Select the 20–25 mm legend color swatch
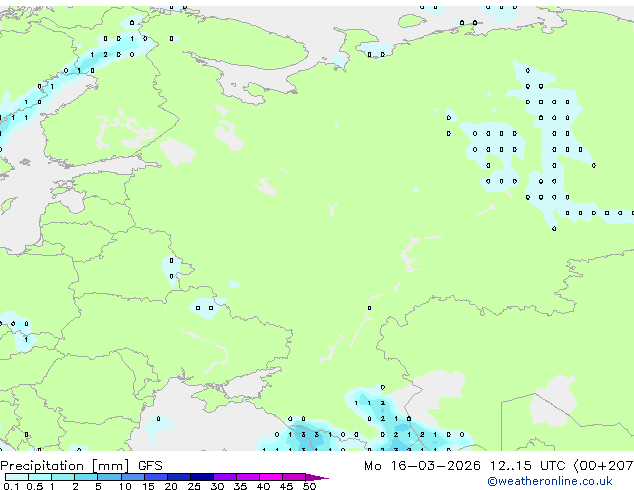 pos(178,477)
